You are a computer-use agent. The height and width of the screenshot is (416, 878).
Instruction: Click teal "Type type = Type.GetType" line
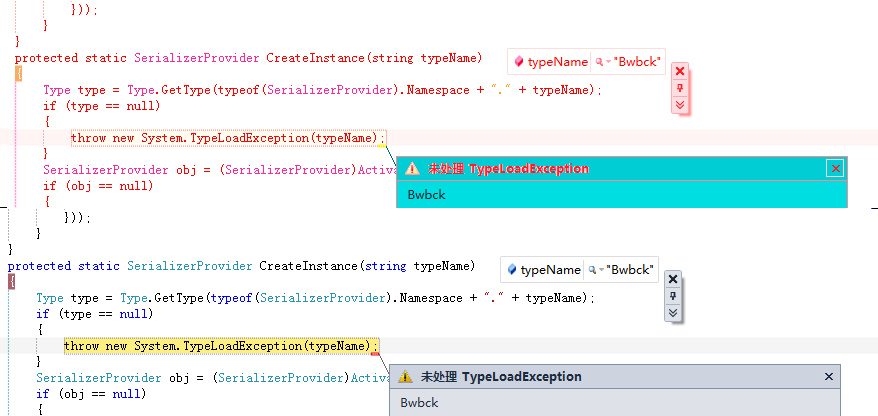pyautogui.click(x=315, y=298)
